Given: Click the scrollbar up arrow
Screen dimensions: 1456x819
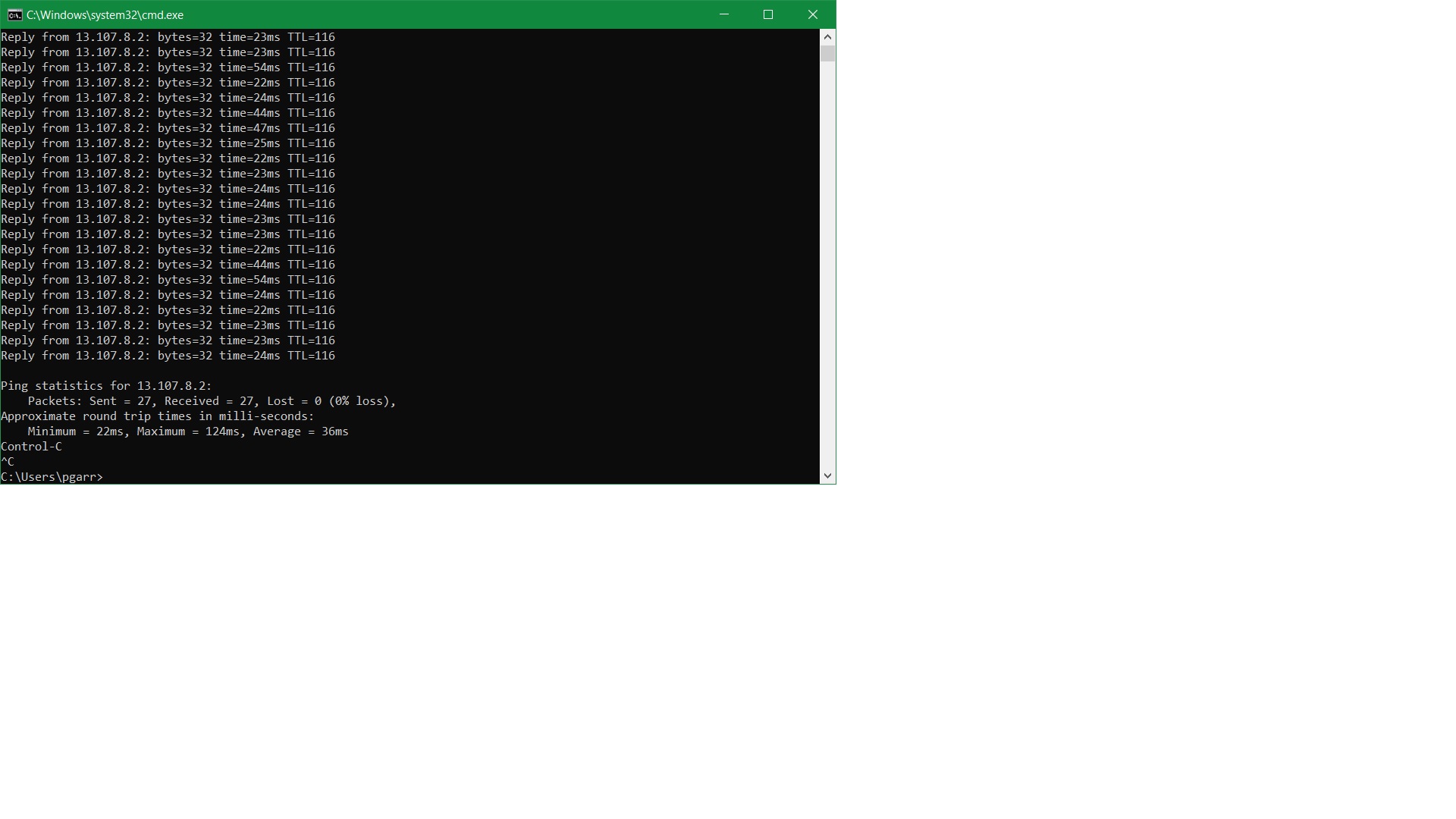Looking at the screenshot, I should 827,37.
